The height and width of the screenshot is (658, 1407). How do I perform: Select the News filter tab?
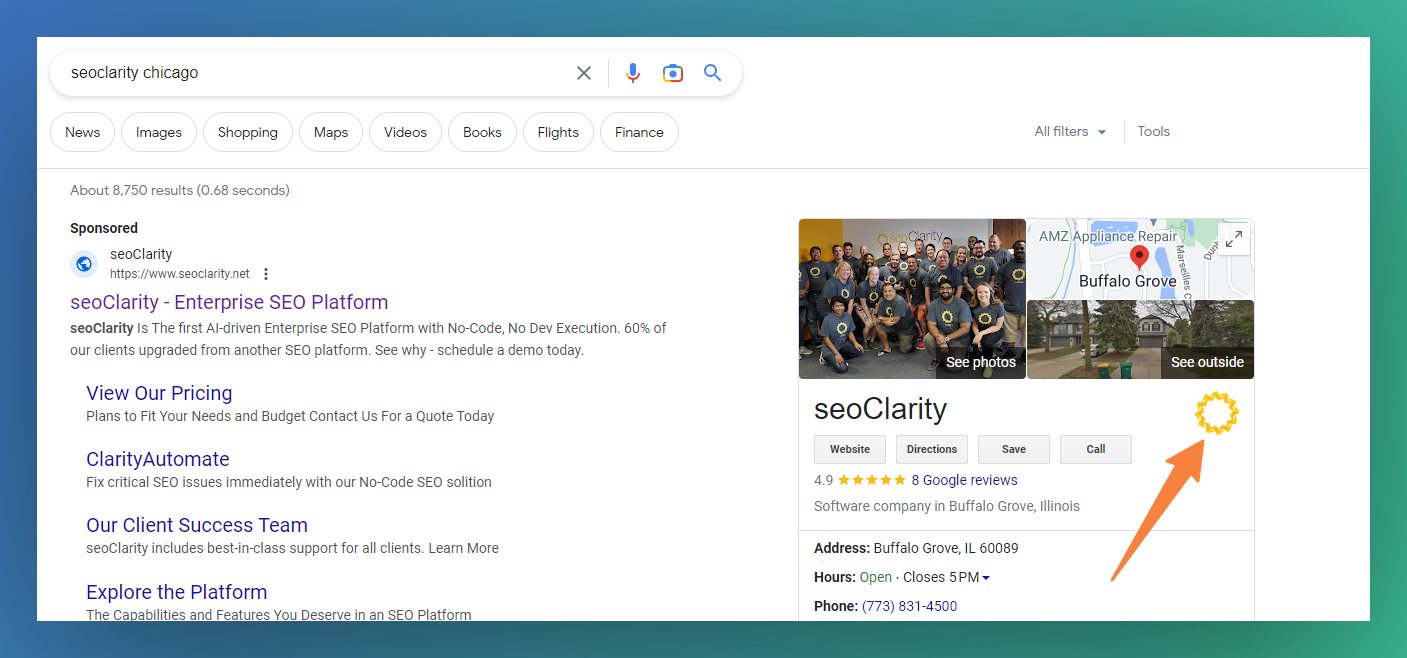[x=82, y=132]
